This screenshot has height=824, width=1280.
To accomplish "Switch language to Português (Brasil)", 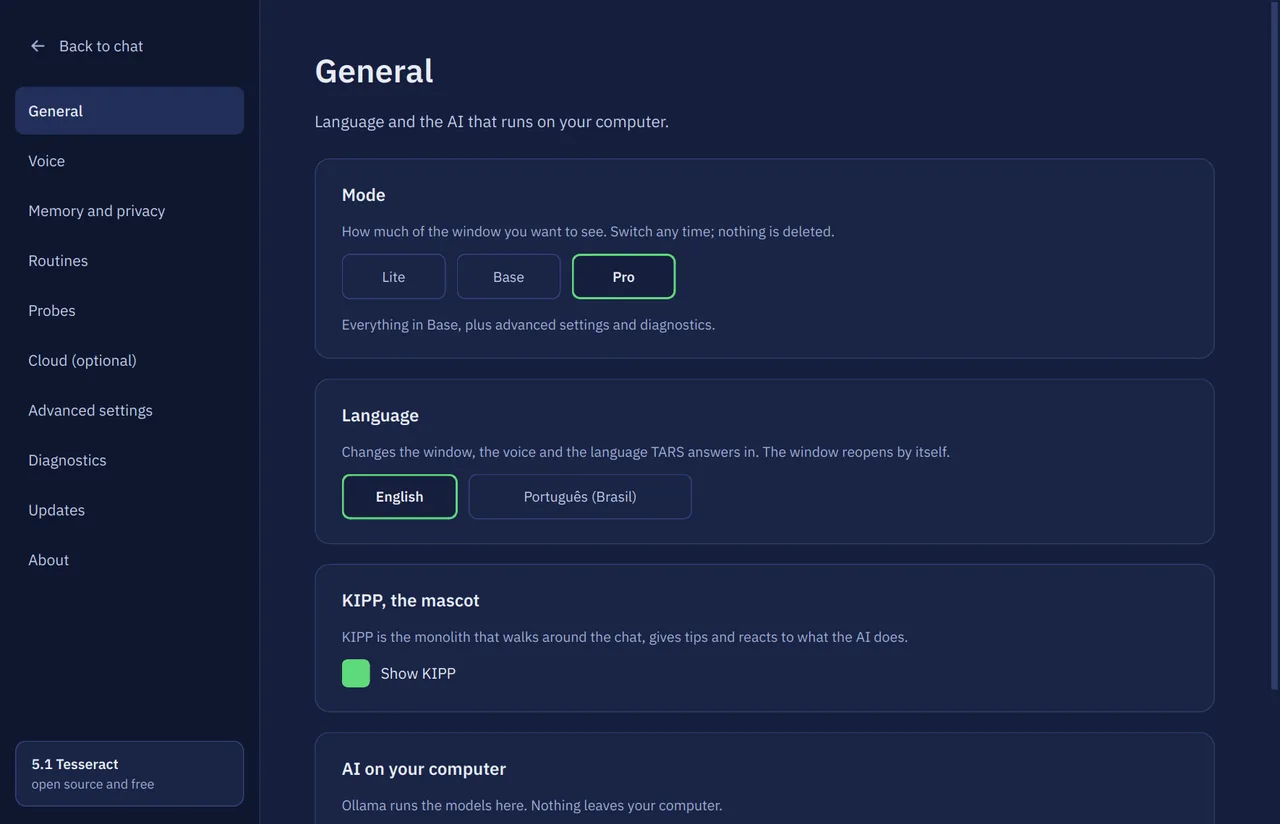I will (580, 497).
